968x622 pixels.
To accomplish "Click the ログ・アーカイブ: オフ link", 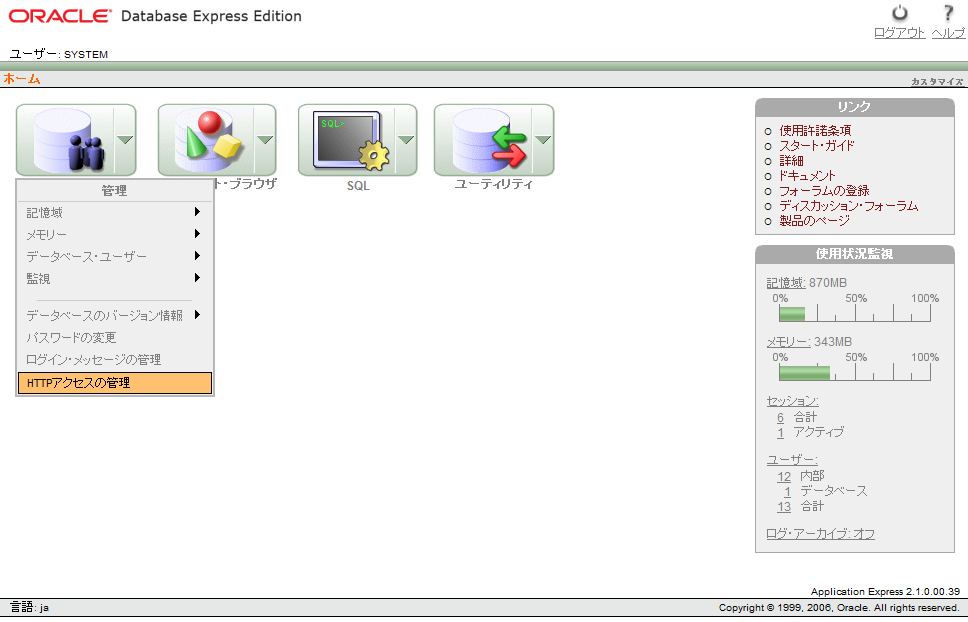I will tap(820, 534).
